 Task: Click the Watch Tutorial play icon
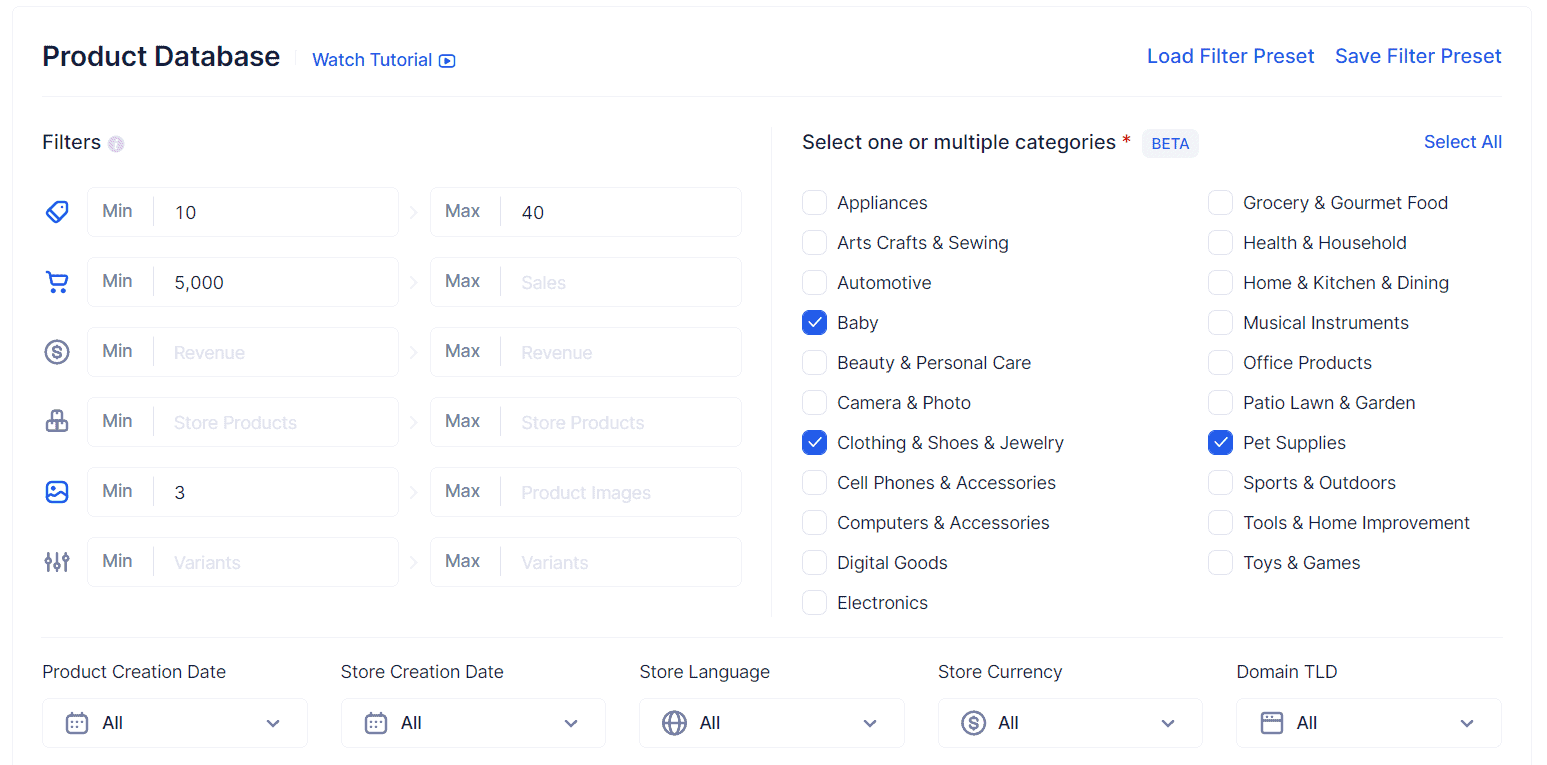pyautogui.click(x=447, y=60)
